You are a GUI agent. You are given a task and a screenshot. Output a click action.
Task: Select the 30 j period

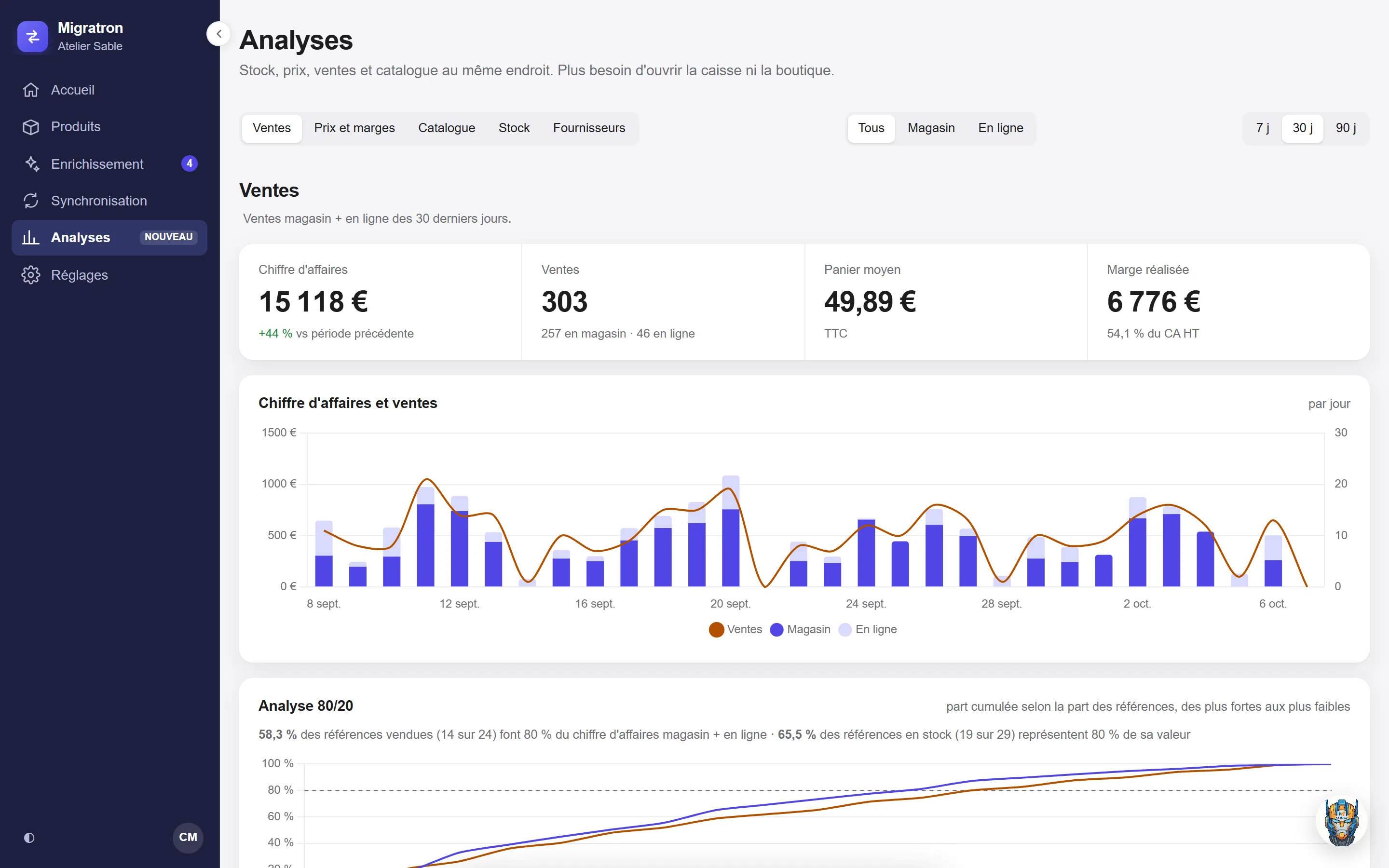1302,128
